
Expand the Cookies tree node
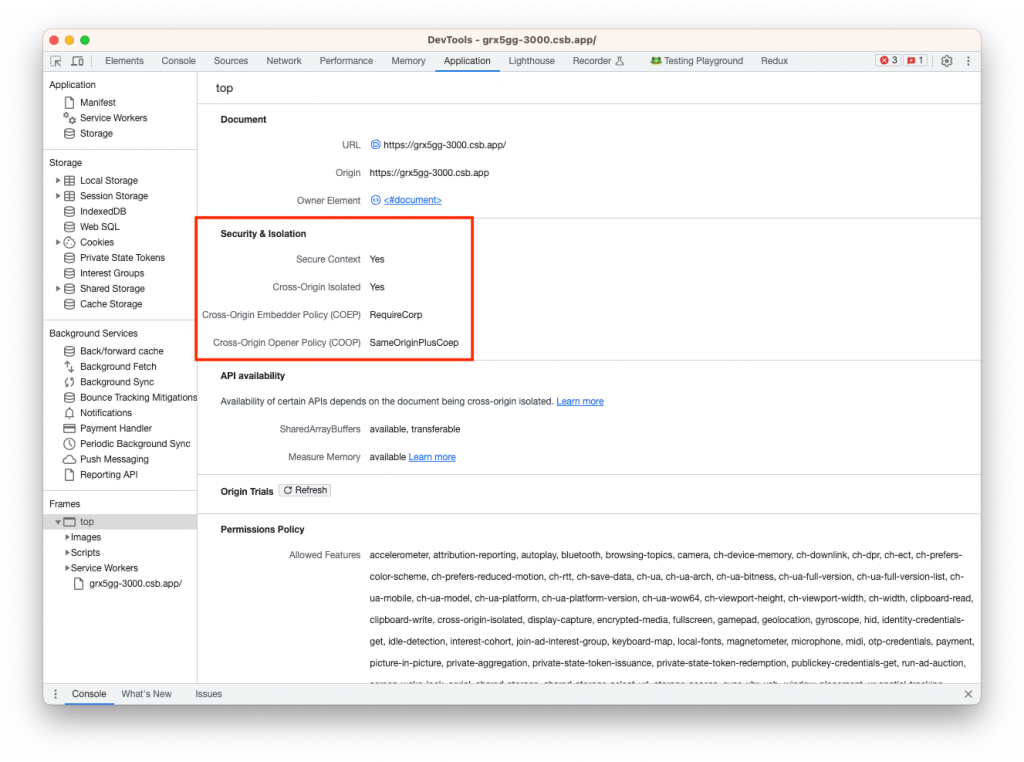point(58,242)
